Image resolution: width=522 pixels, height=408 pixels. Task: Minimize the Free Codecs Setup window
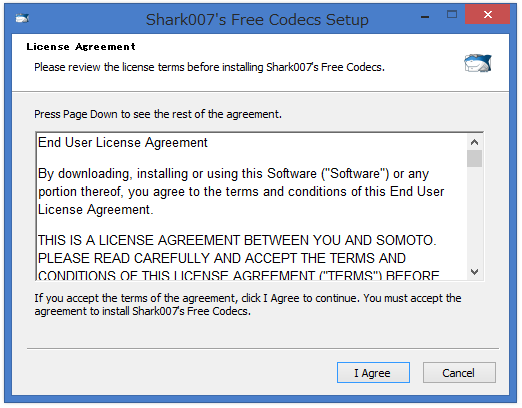point(425,17)
